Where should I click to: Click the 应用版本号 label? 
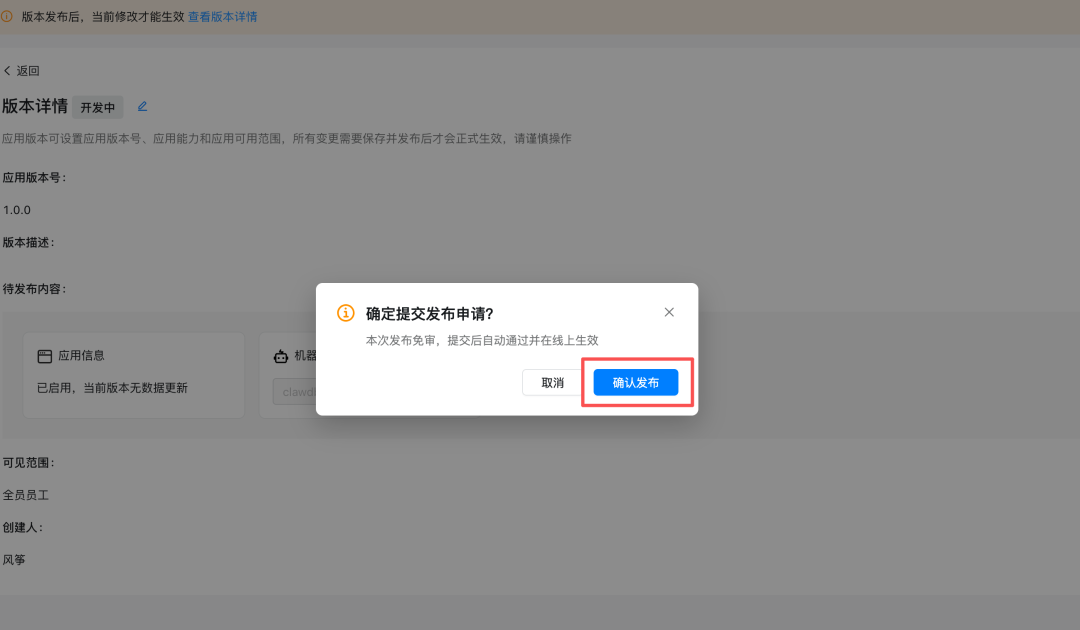click(34, 178)
